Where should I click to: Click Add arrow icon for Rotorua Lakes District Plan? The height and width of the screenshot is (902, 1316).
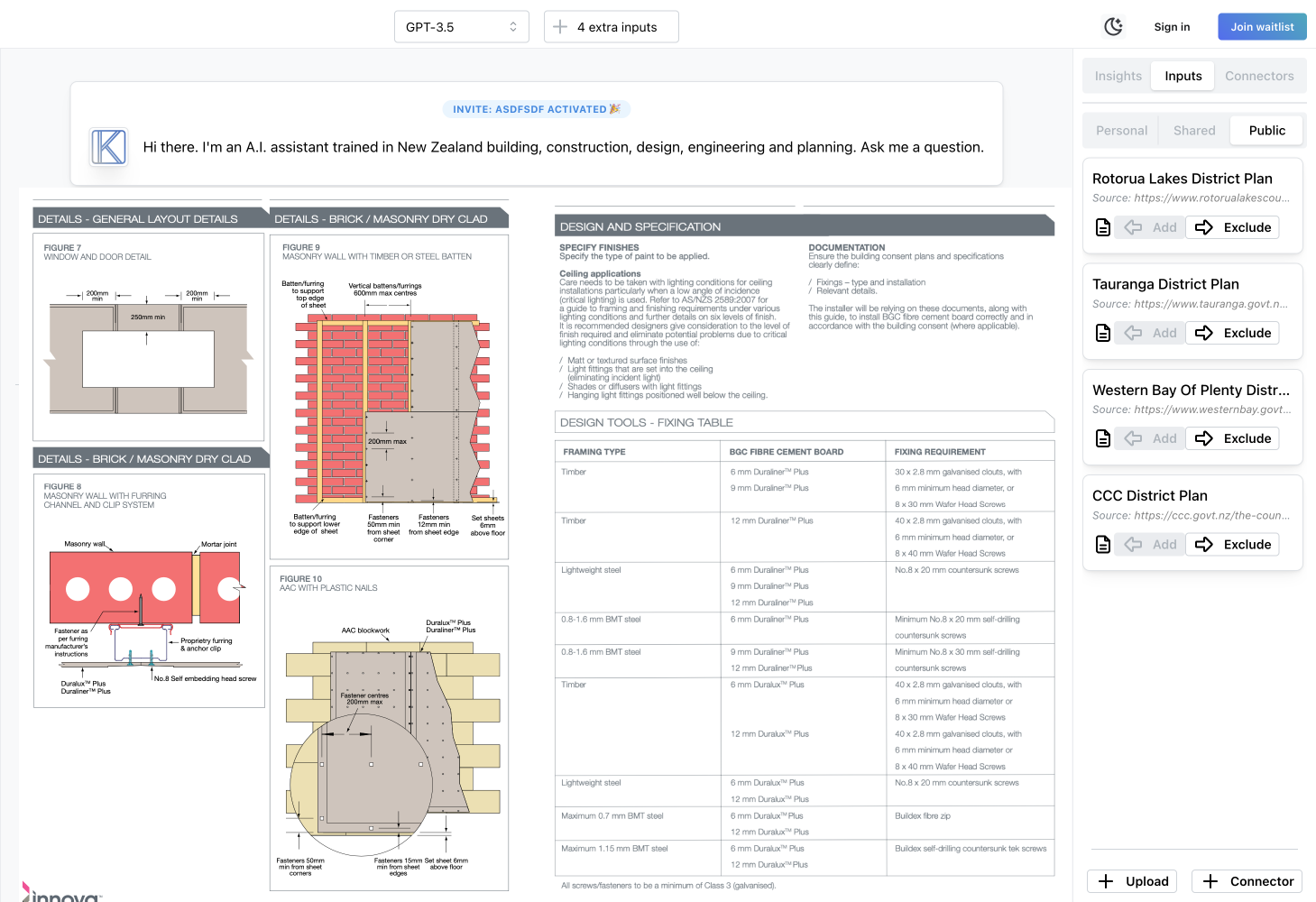click(1133, 227)
